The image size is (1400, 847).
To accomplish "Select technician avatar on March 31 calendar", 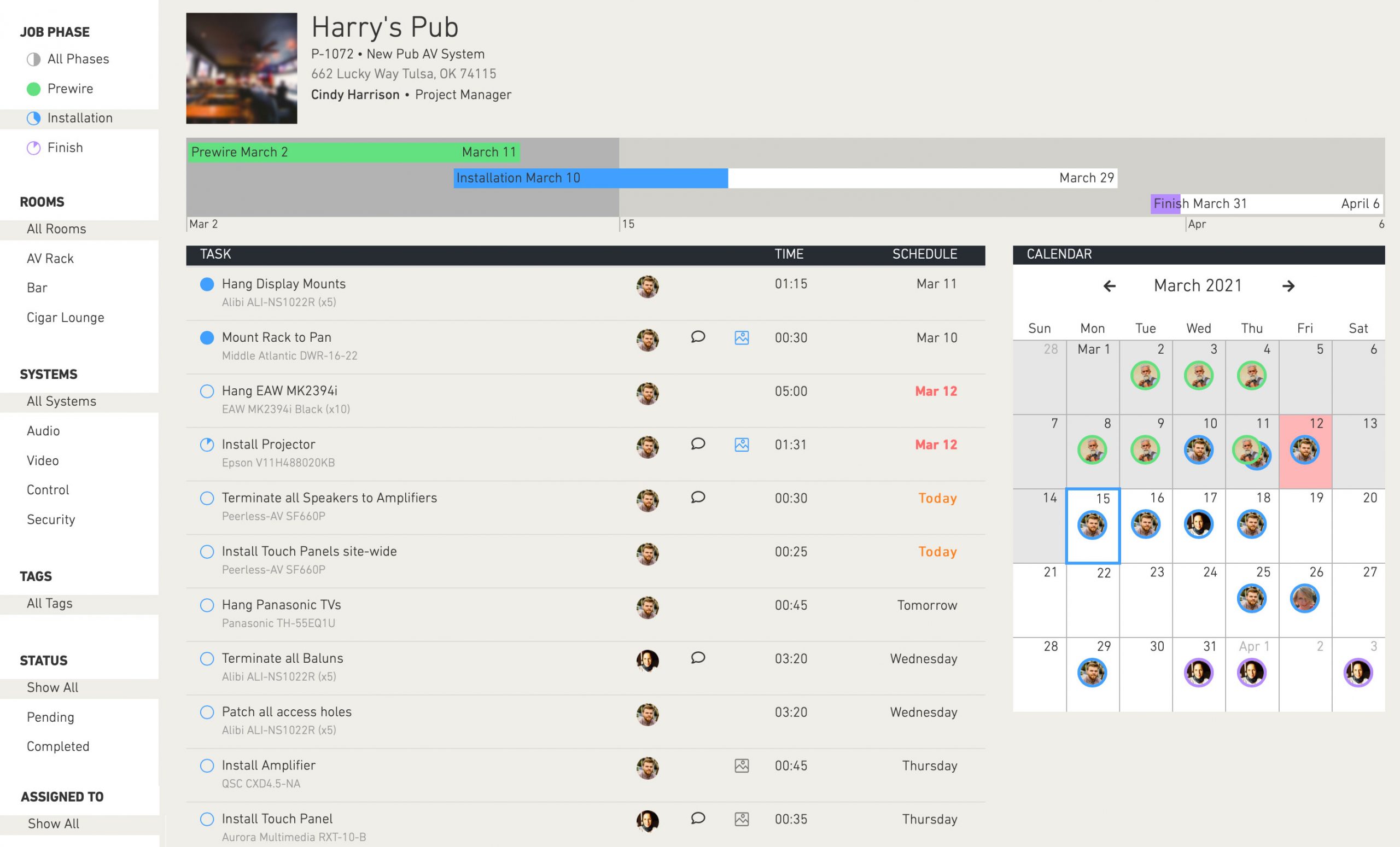I will [1198, 673].
